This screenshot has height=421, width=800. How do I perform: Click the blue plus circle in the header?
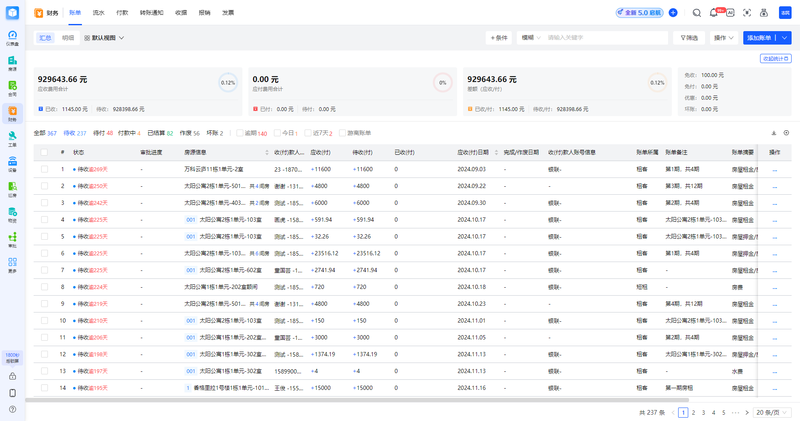click(673, 13)
